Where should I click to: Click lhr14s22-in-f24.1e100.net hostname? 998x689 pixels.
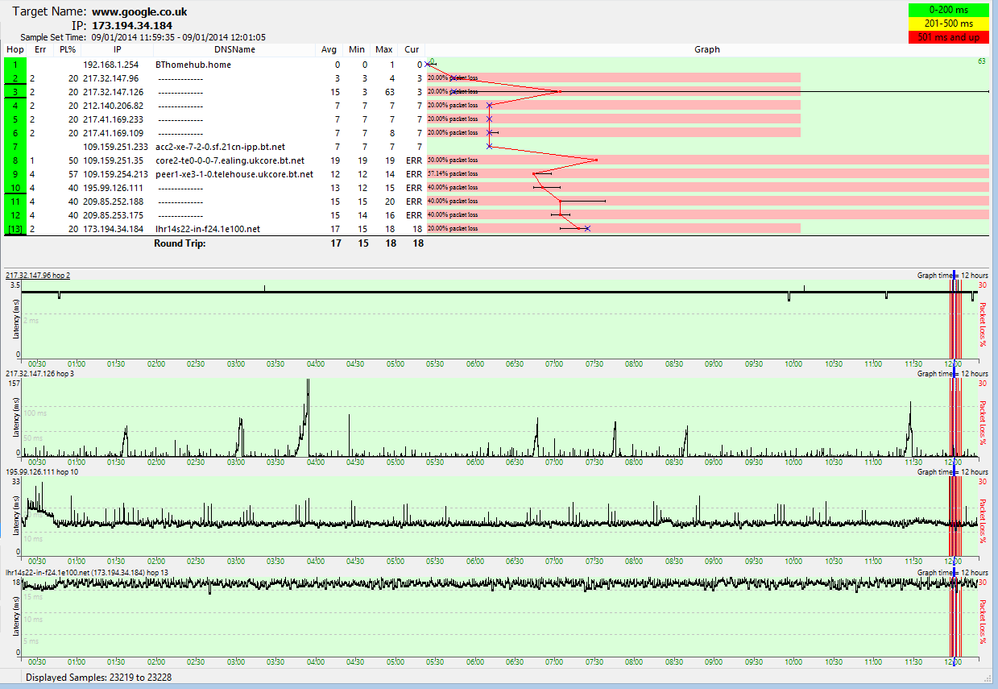point(207,229)
